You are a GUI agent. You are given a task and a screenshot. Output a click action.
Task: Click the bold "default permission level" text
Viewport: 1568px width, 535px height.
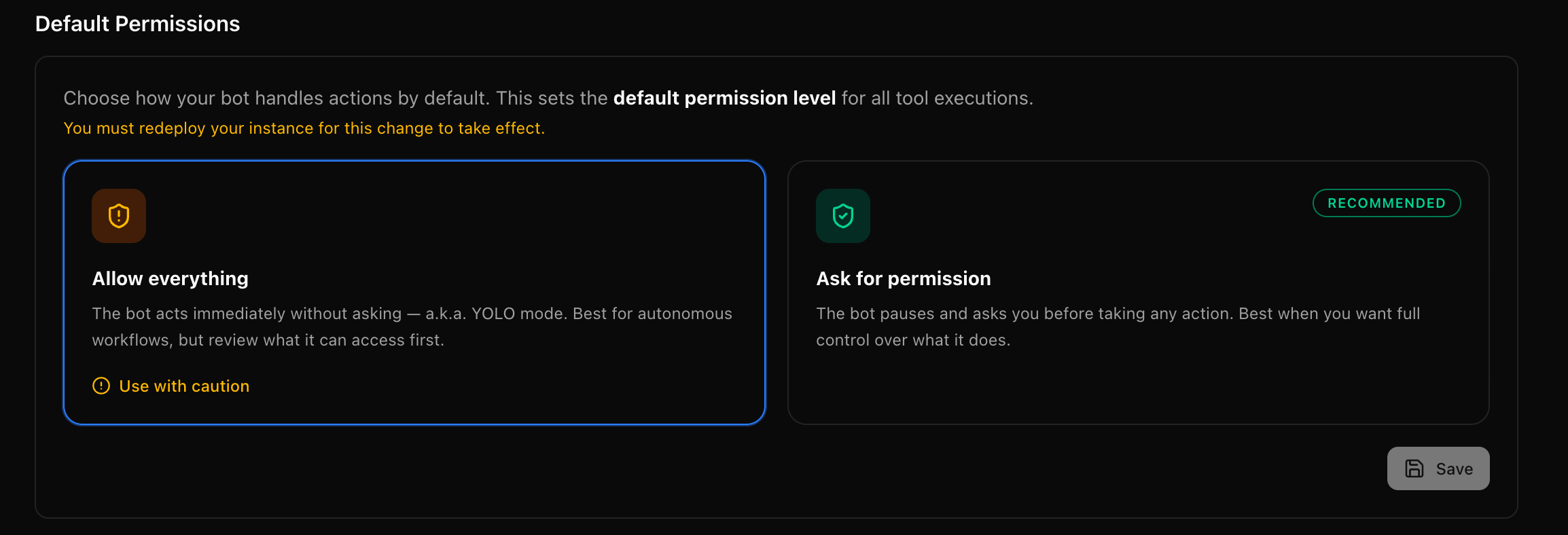(x=724, y=98)
